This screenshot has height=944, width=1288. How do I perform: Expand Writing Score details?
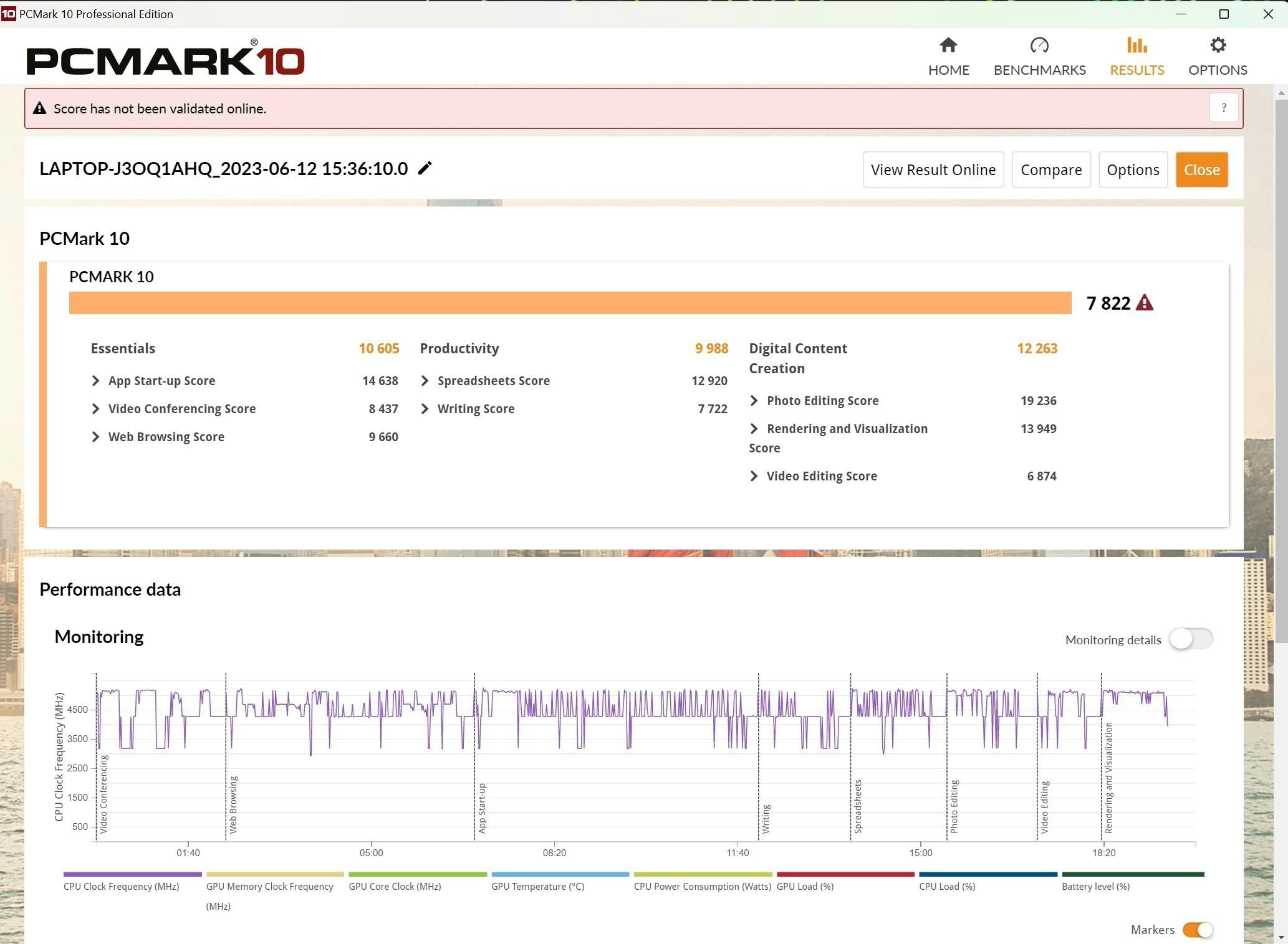425,409
